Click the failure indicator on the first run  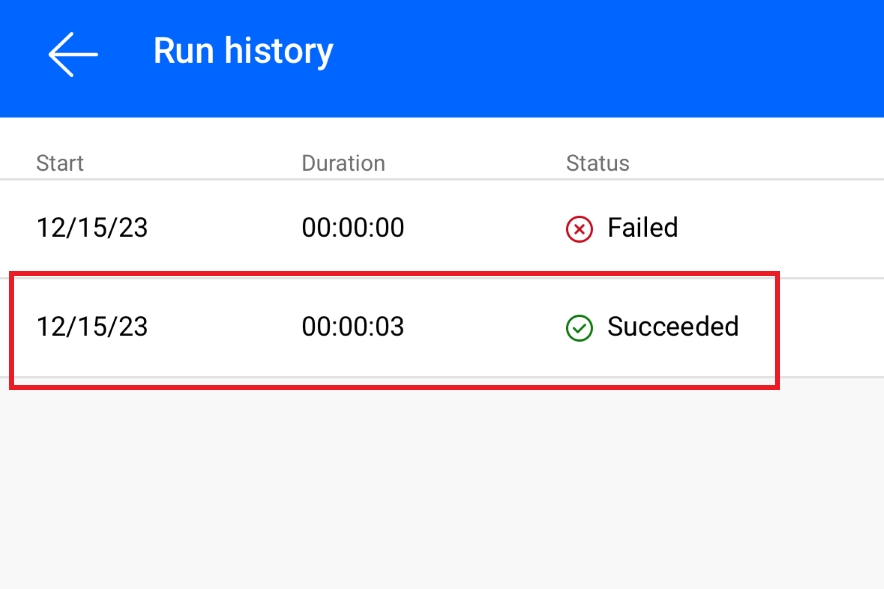pos(579,229)
